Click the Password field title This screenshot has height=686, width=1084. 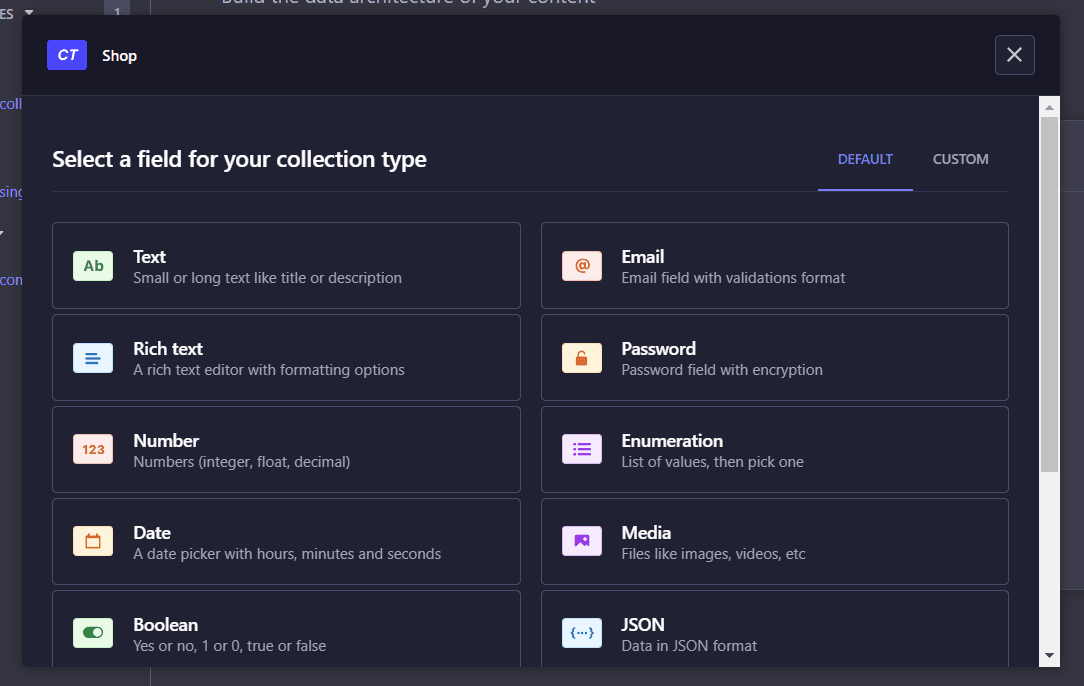(658, 349)
